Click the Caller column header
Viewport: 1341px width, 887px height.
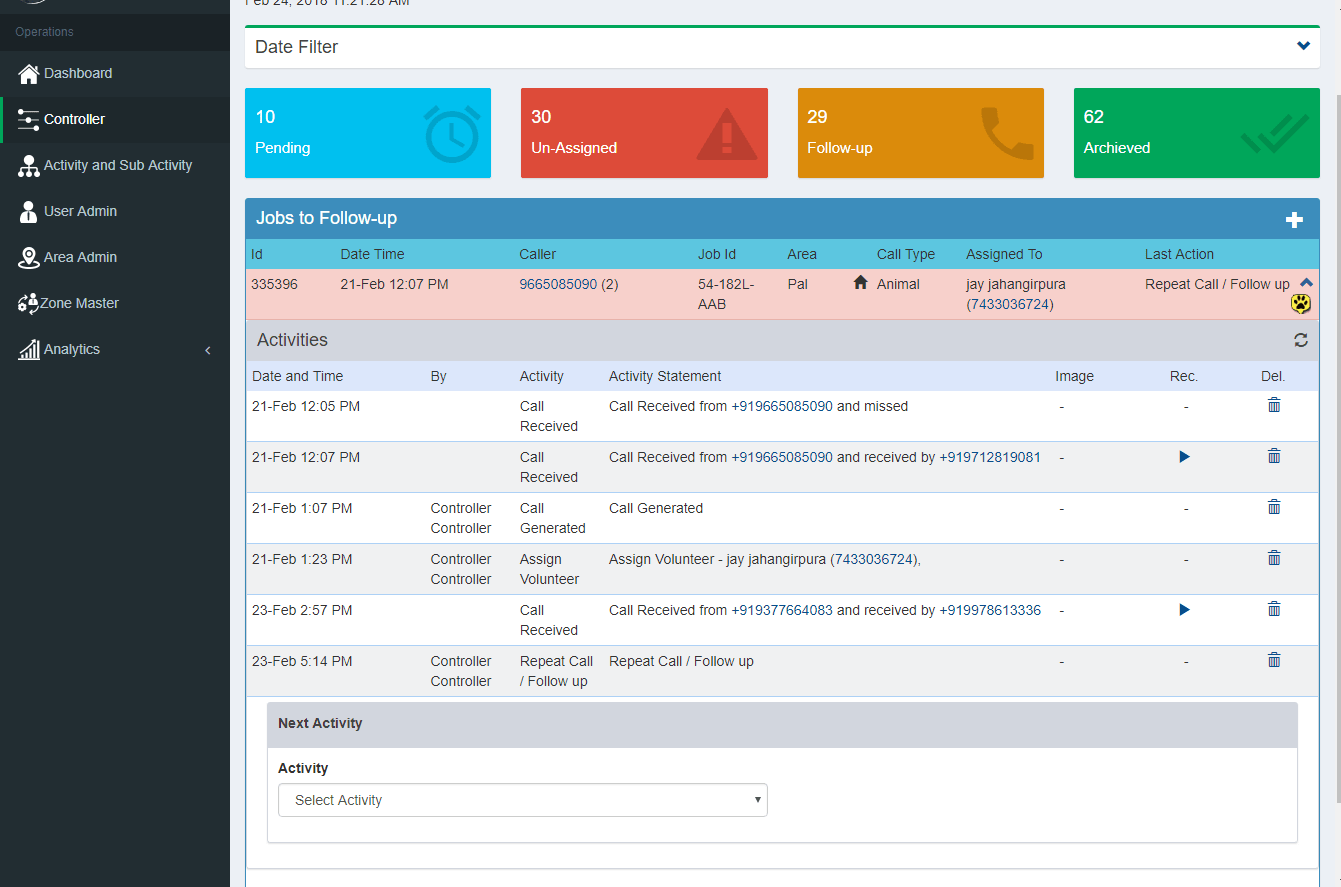point(538,254)
